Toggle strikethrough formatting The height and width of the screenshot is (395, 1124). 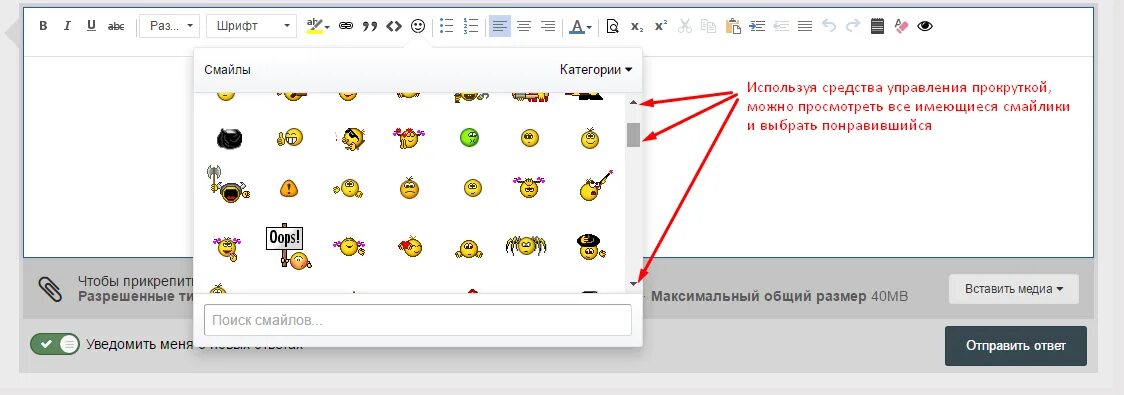(115, 27)
